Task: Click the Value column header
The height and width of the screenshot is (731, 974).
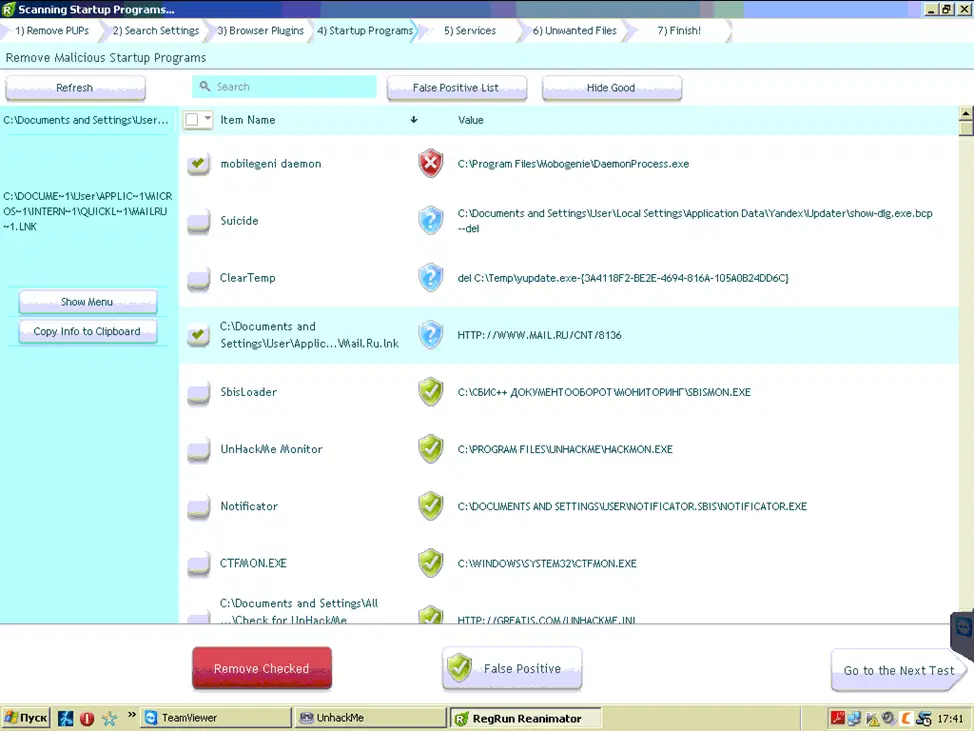Action: tap(470, 120)
